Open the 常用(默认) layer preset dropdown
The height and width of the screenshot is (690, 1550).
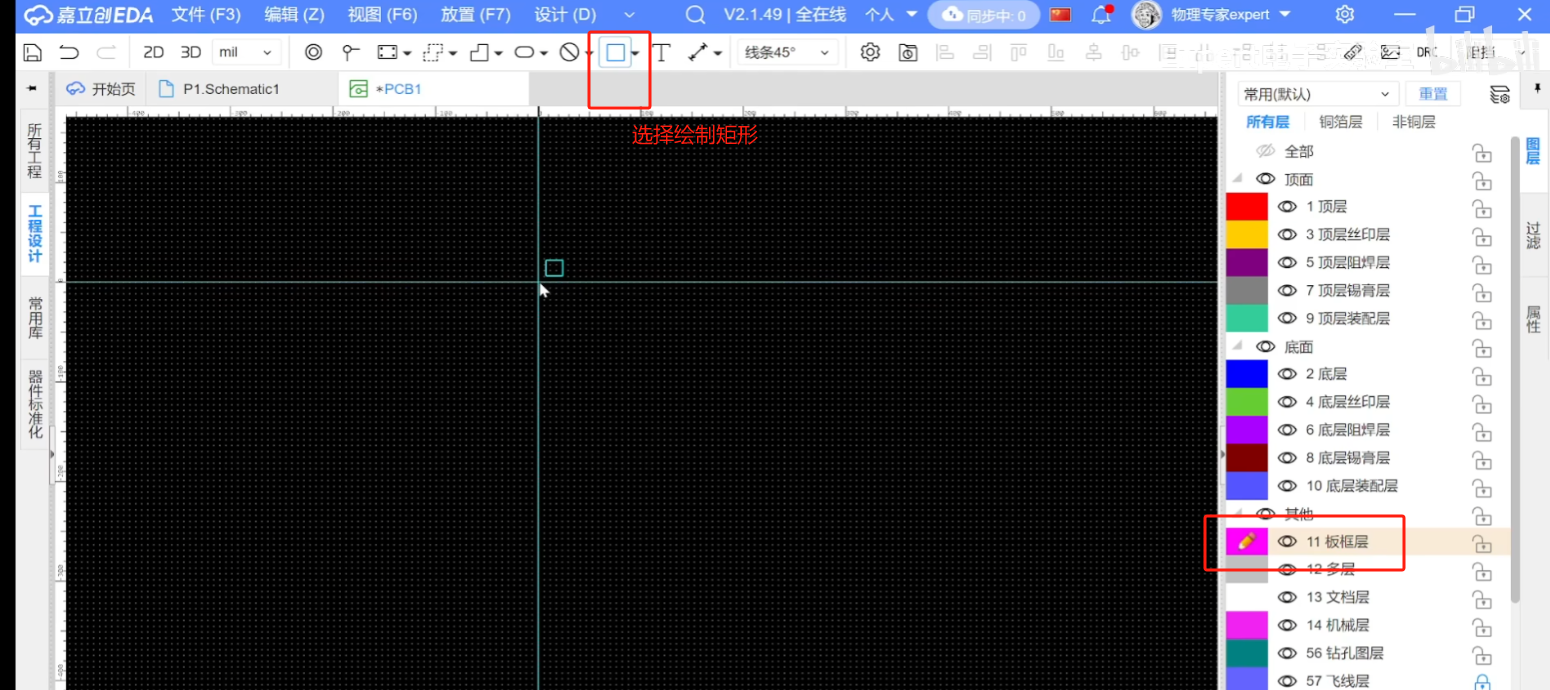pyautogui.click(x=1317, y=94)
